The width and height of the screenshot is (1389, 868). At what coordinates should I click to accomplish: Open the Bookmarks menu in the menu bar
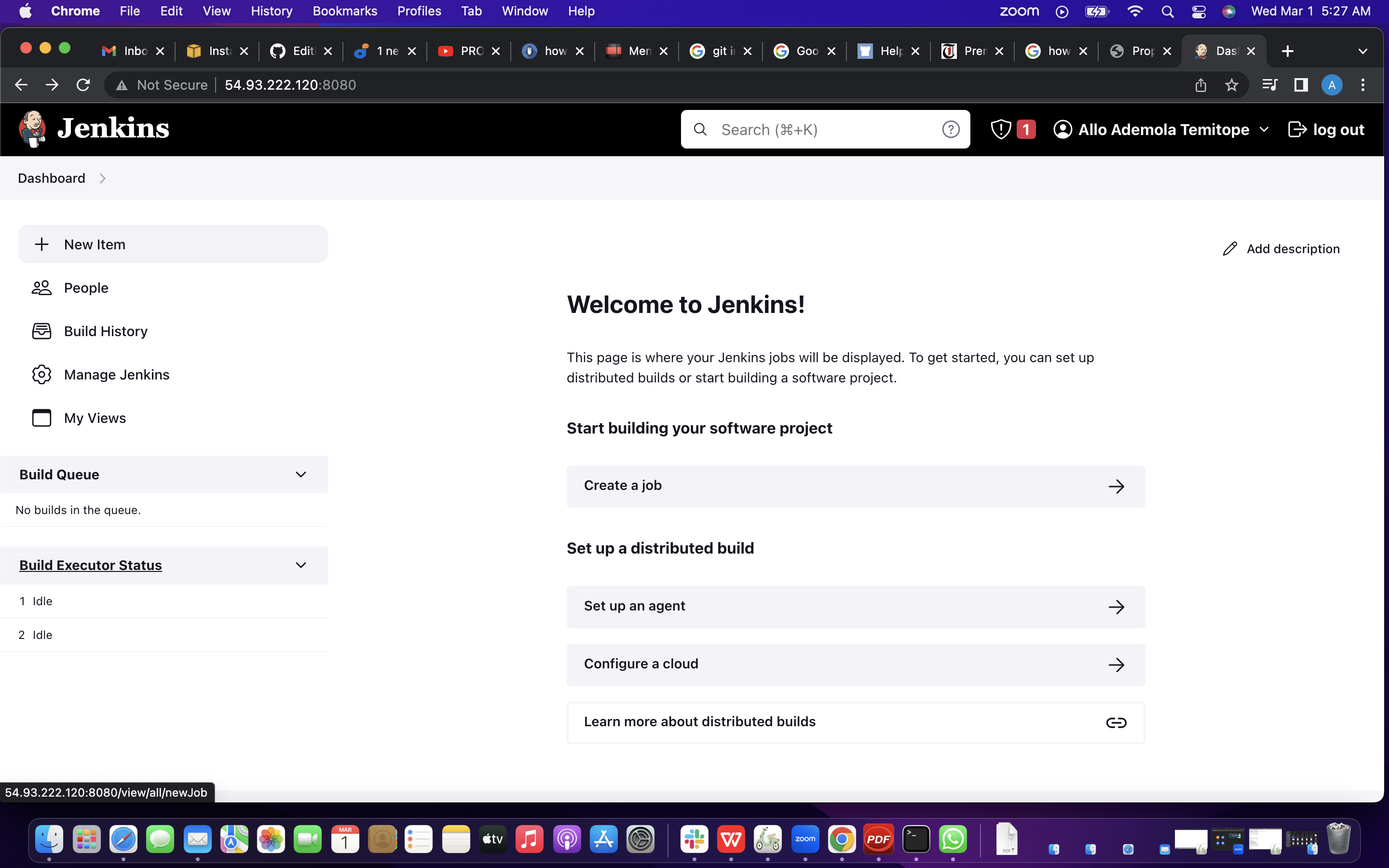pos(344,11)
